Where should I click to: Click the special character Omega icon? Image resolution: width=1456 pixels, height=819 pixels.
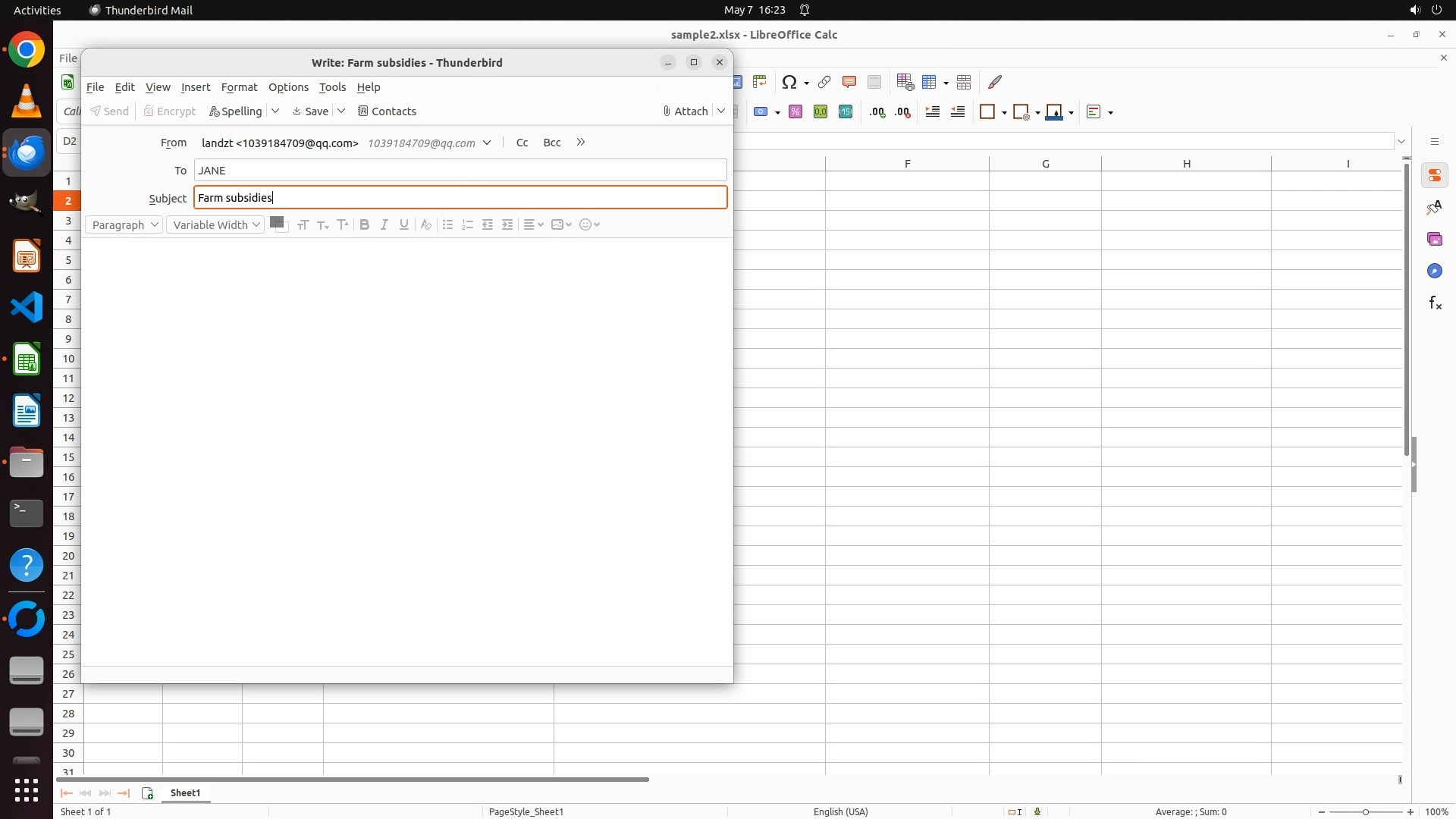pyautogui.click(x=789, y=82)
